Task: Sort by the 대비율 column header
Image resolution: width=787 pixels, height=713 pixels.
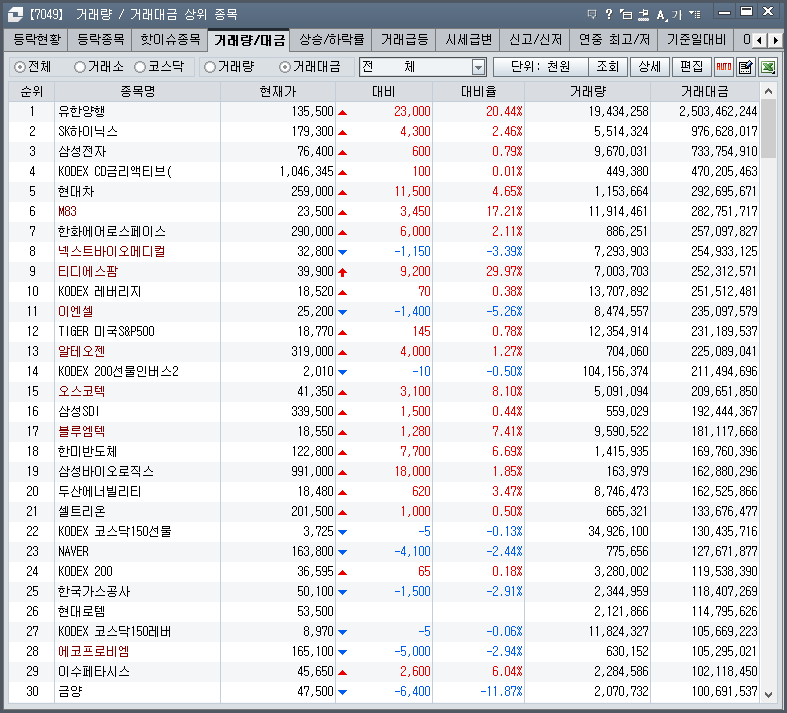Action: pos(478,91)
